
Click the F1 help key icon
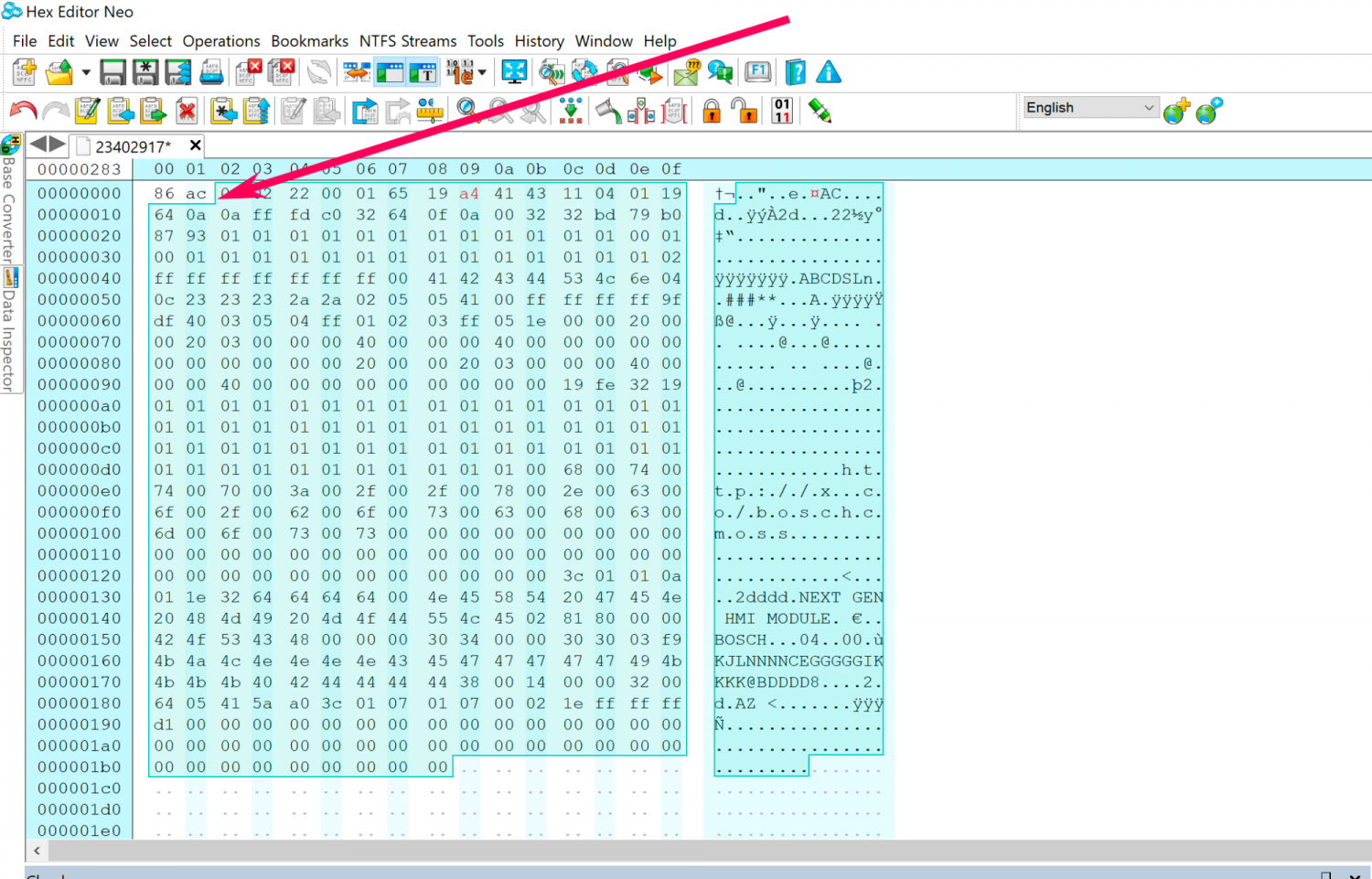coord(757,72)
